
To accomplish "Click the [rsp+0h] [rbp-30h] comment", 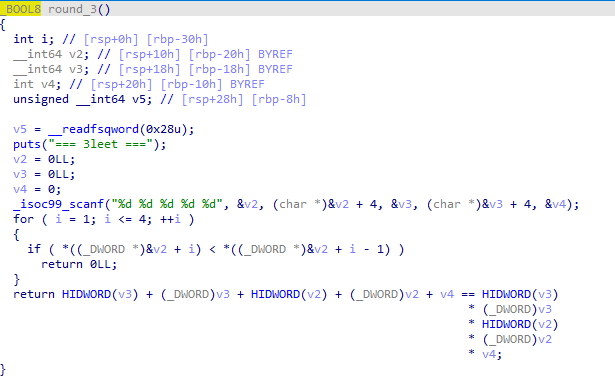I will click(x=146, y=39).
